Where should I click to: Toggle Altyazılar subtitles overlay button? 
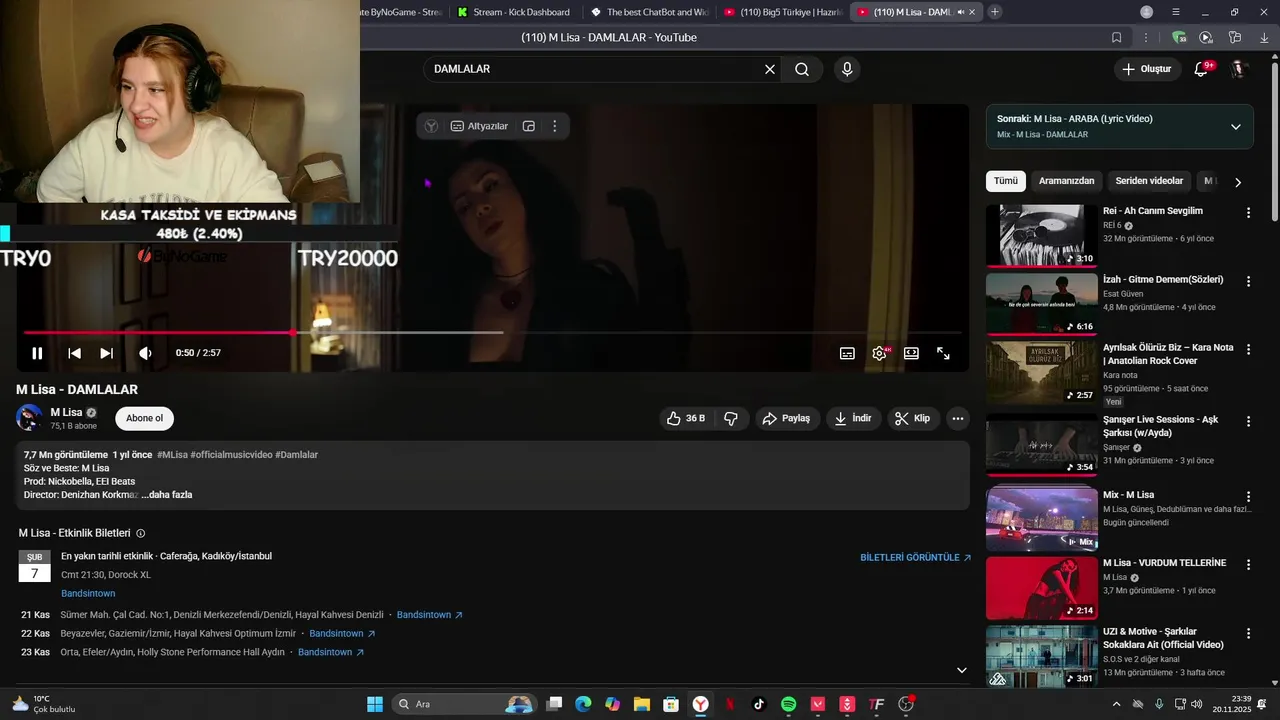[x=479, y=126]
